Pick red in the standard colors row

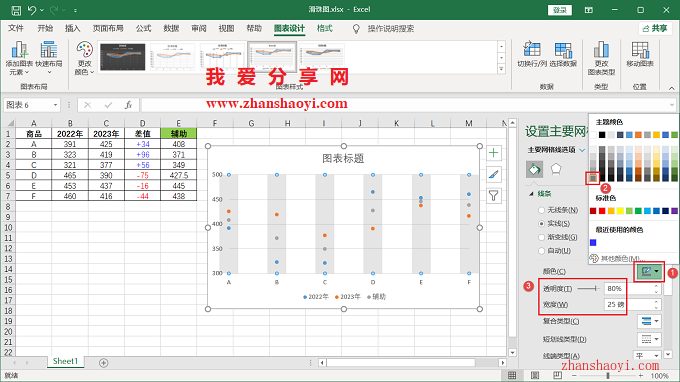(x=602, y=211)
